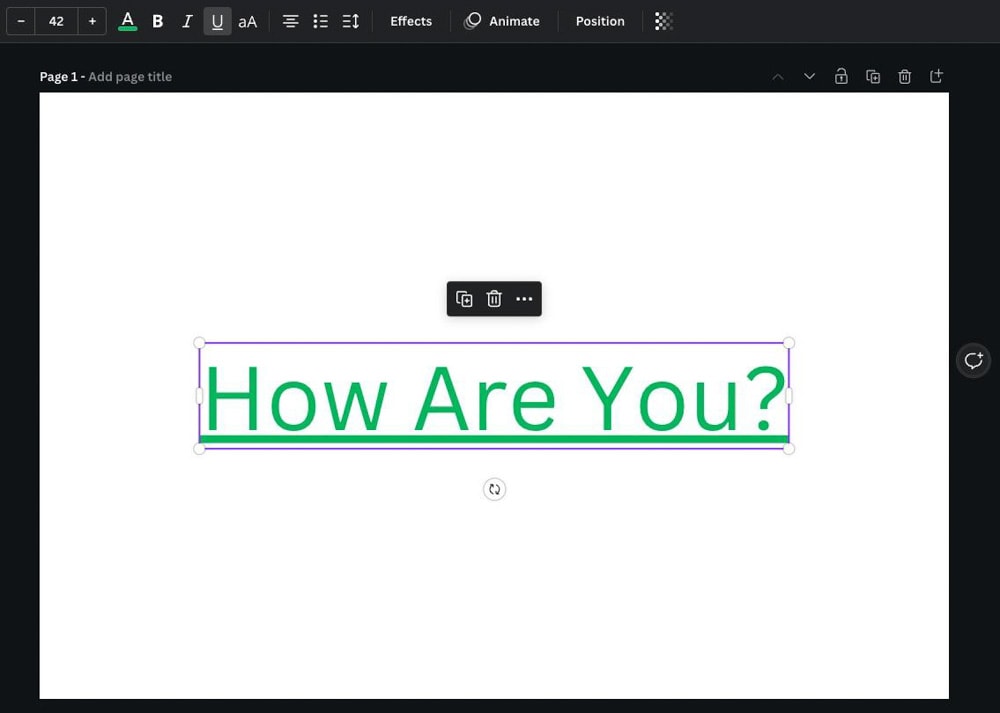Apply bulleted list formatting
This screenshot has height=713, width=1000.
coord(320,21)
